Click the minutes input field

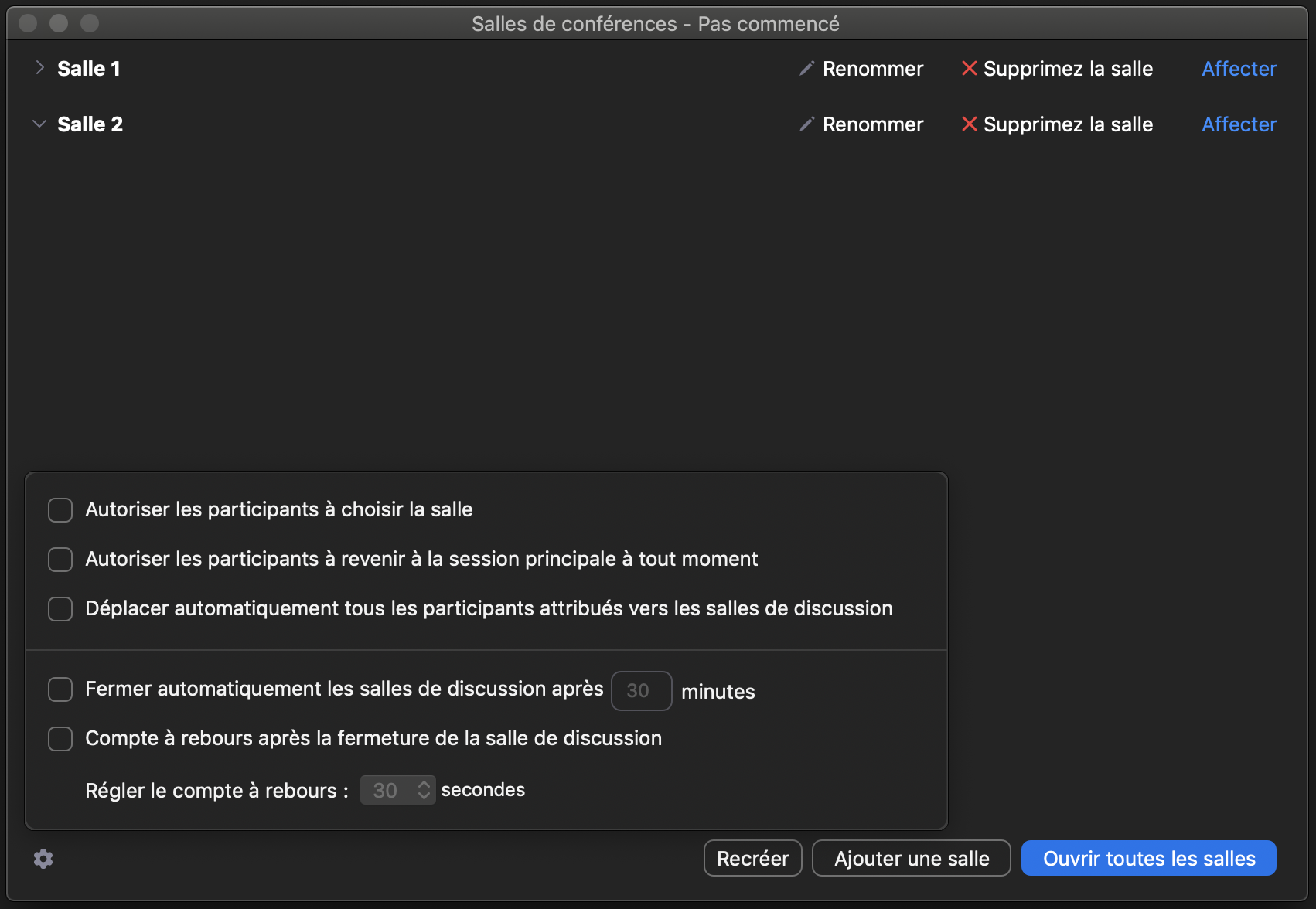[x=640, y=691]
